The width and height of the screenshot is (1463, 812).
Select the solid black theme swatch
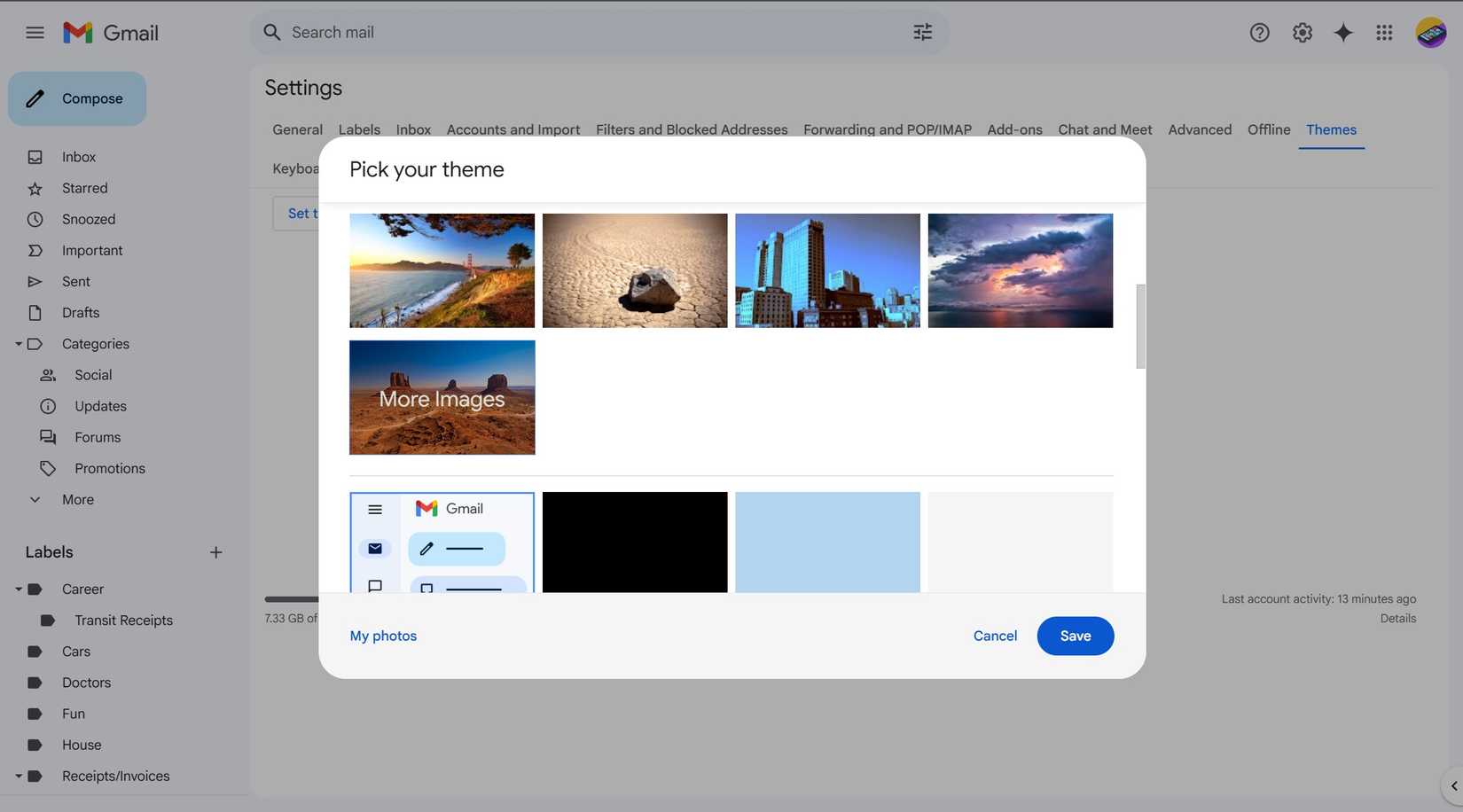tap(634, 542)
